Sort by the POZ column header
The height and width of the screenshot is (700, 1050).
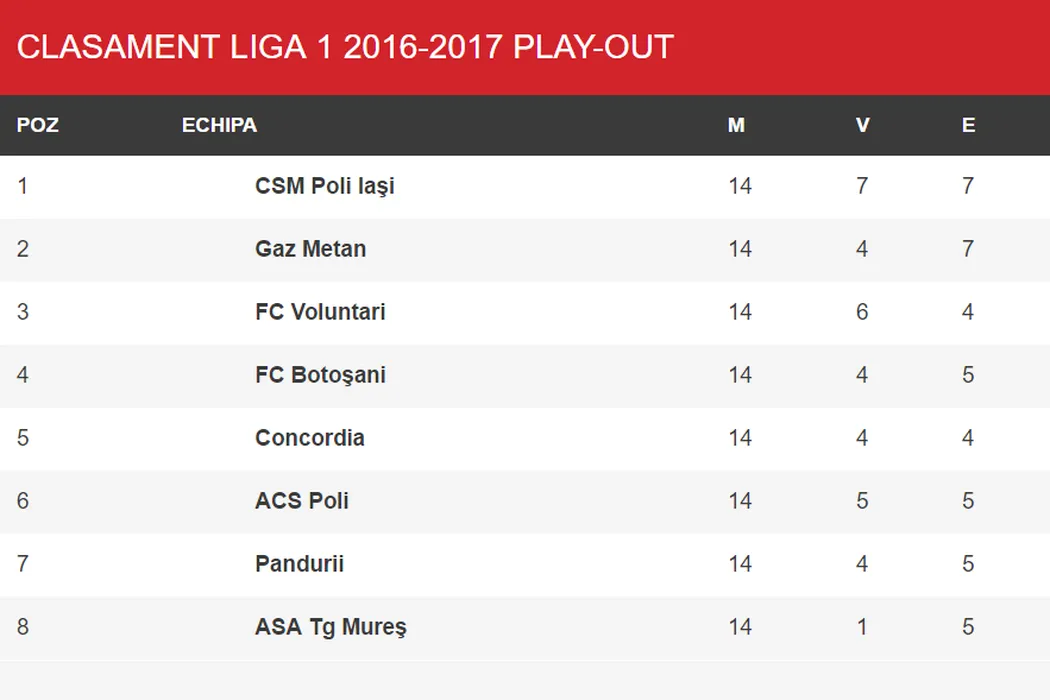38,125
